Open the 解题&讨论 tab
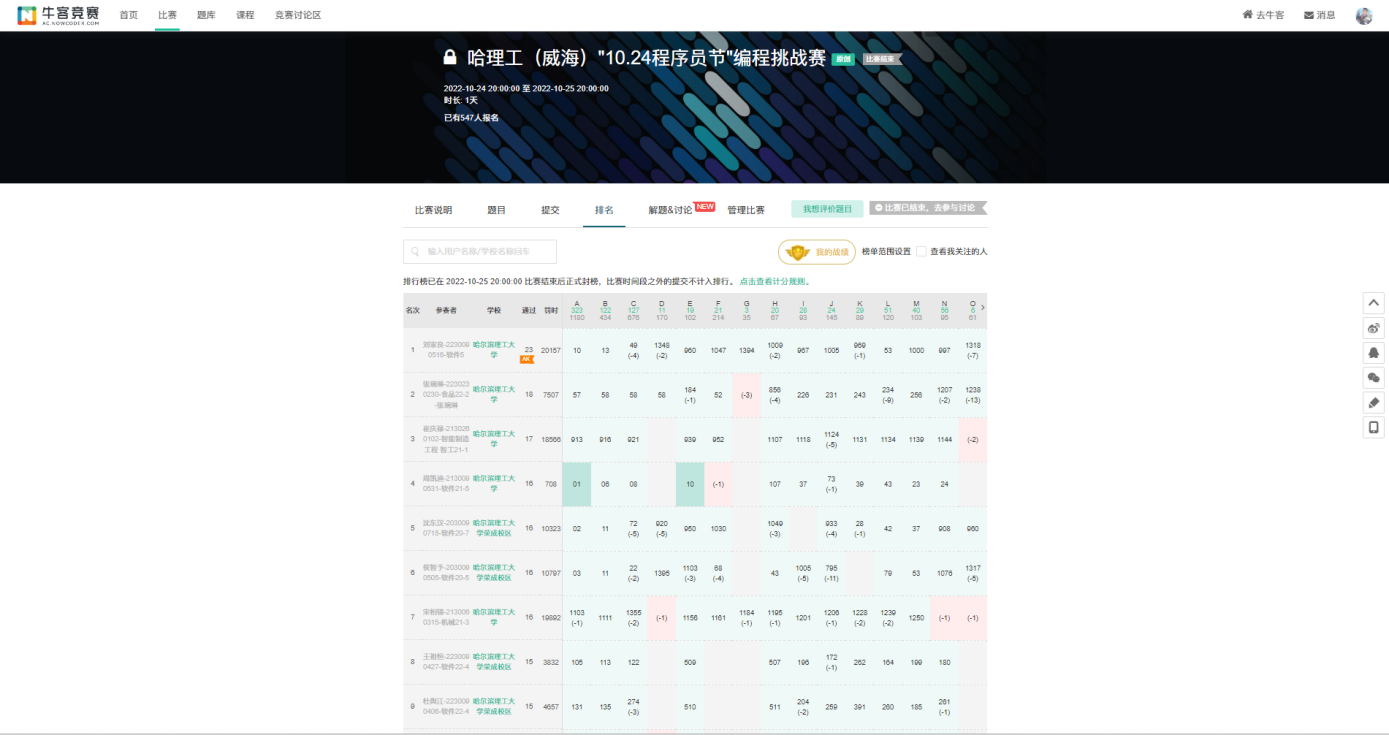This screenshot has width=1389, height=735. pos(670,210)
